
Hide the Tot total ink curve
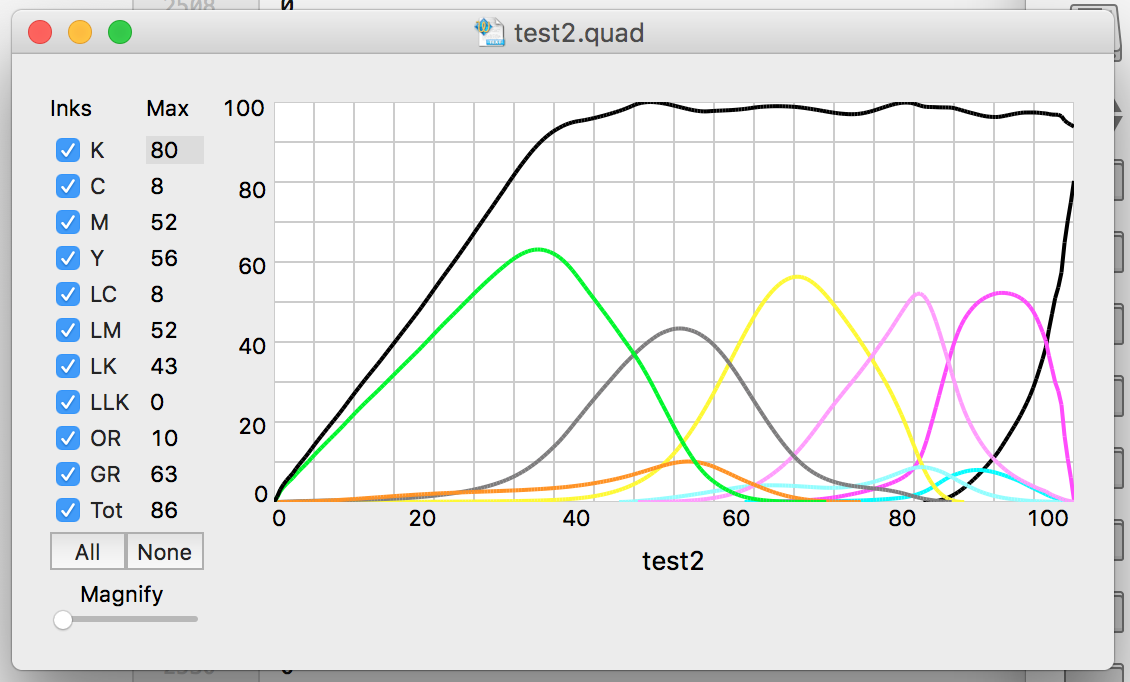68,510
